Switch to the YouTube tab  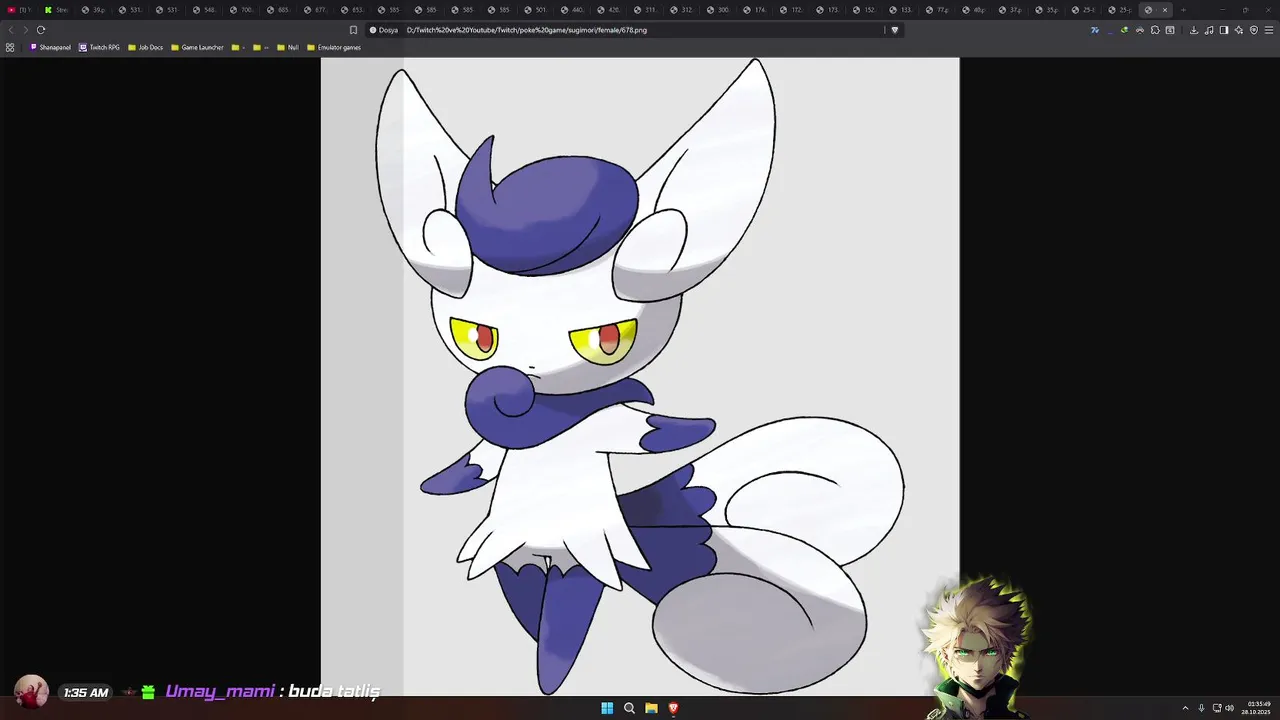point(20,10)
